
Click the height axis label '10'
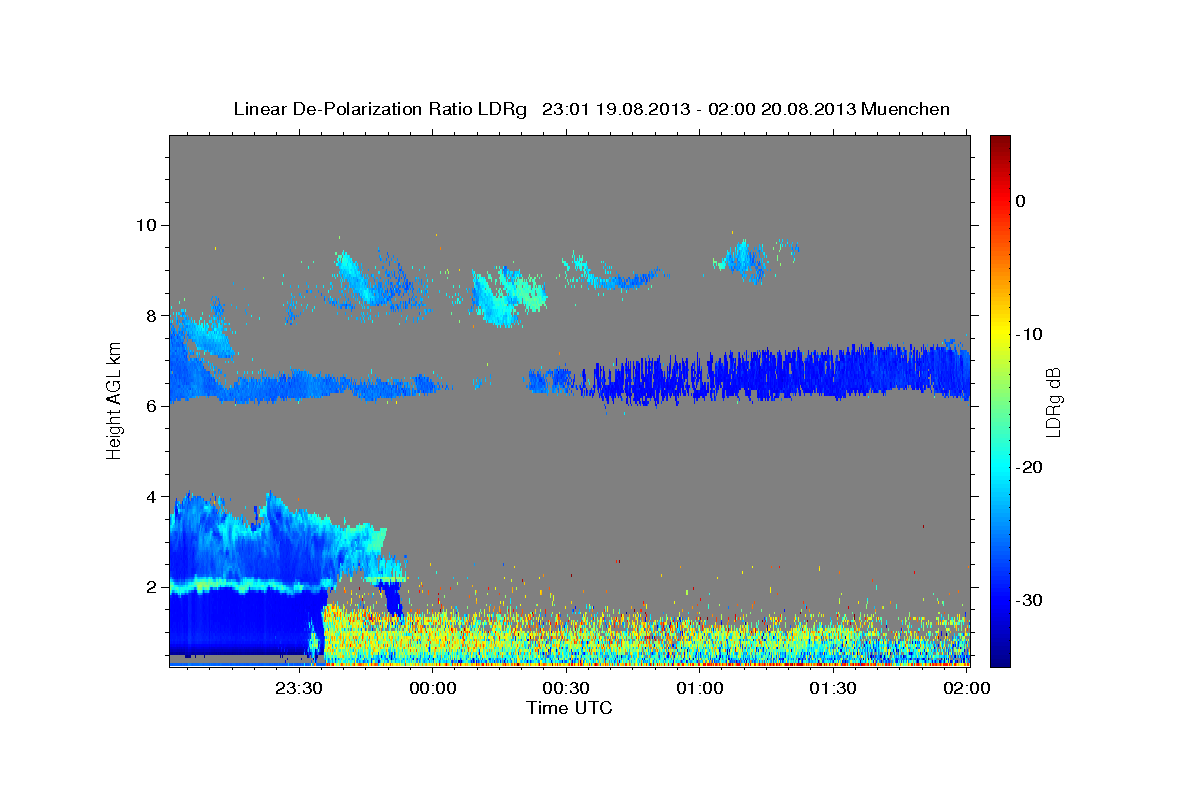[x=147, y=225]
